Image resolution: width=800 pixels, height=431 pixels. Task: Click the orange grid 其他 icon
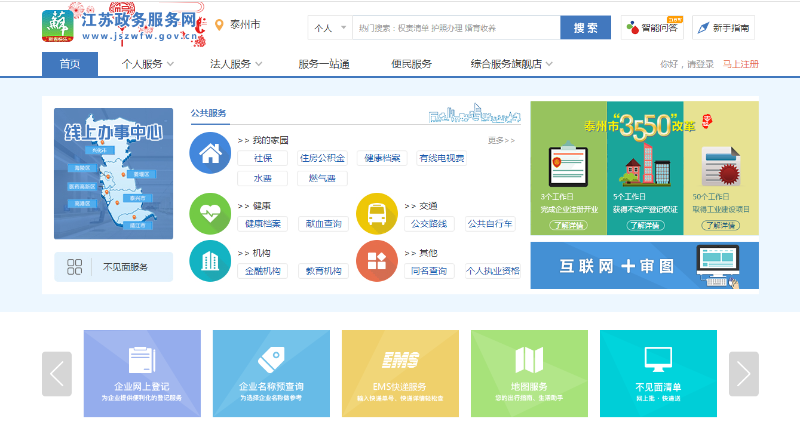[x=377, y=261]
